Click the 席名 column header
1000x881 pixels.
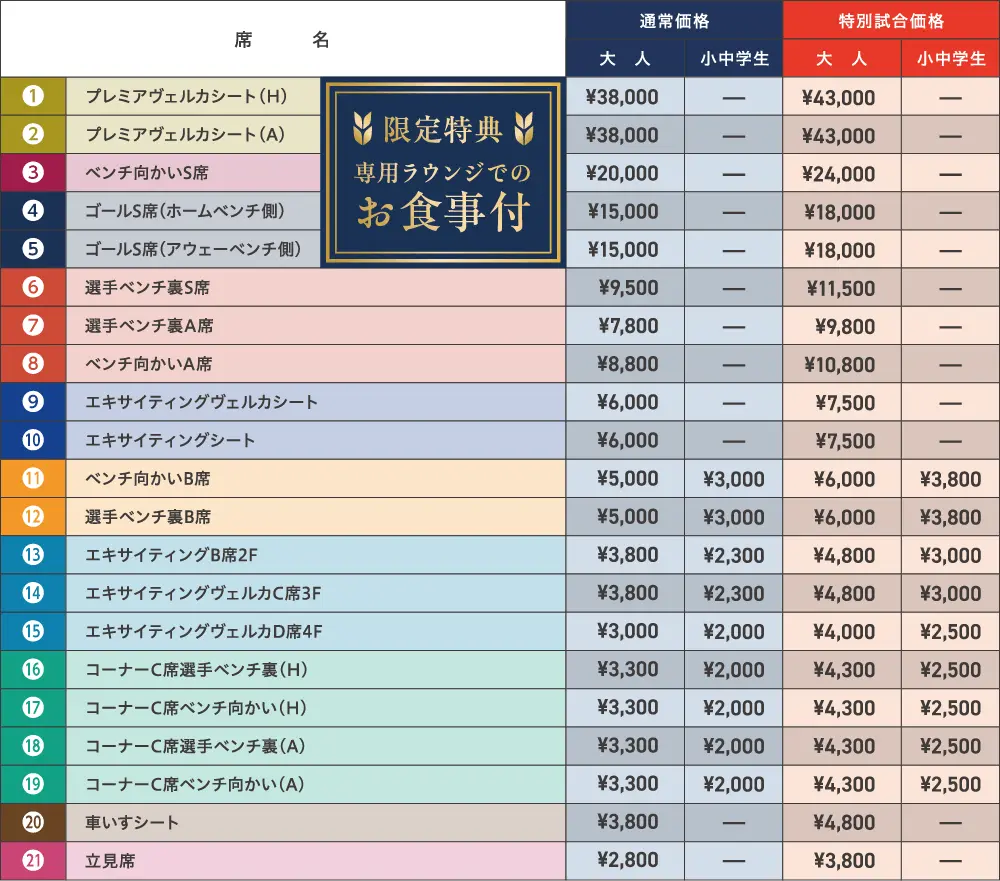click(x=282, y=40)
